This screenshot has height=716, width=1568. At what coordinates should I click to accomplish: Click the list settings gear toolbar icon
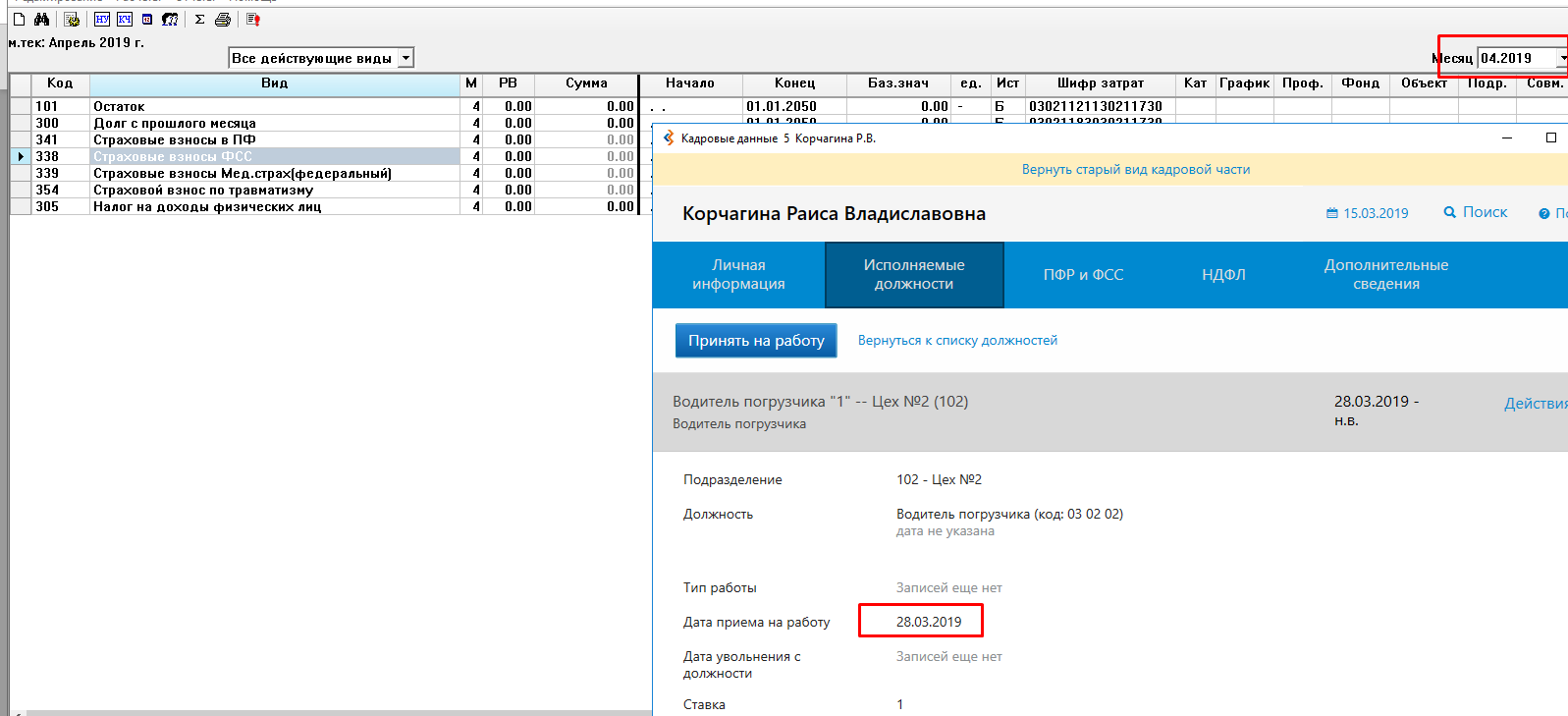click(x=72, y=19)
